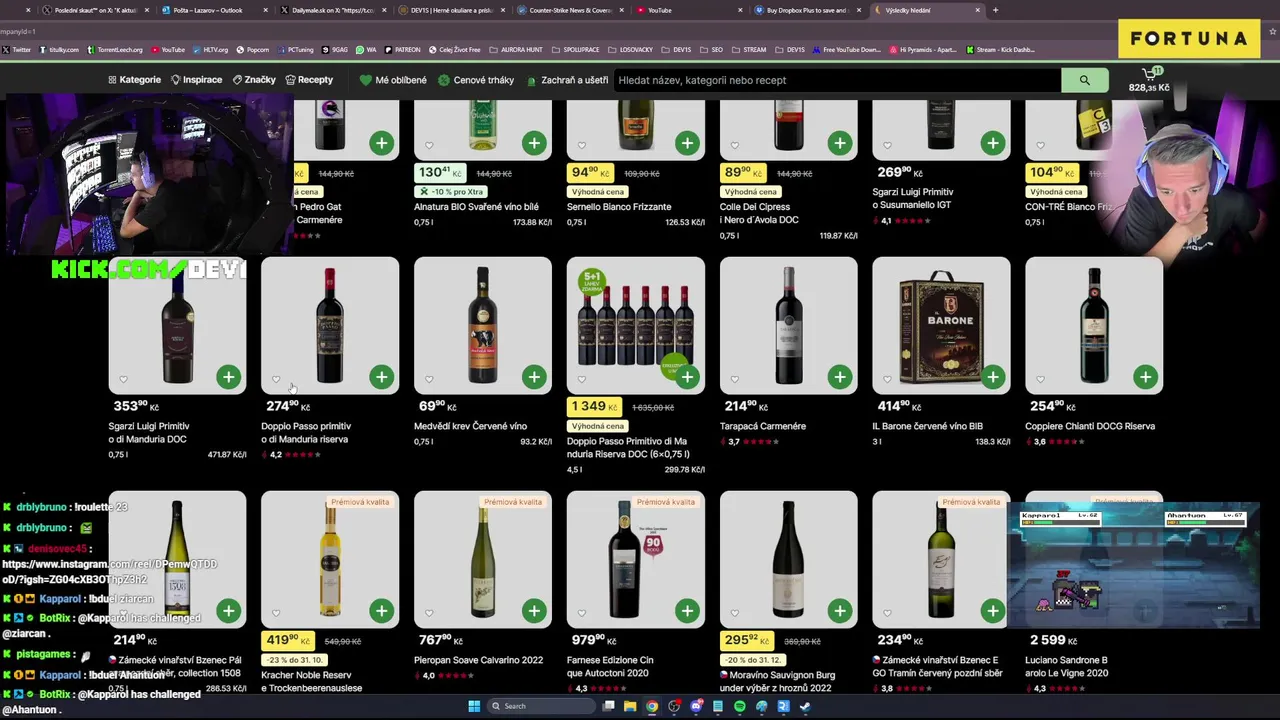1280x720 pixels.
Task: Add Doppio Passo primitivo riserva 274 Kč to cart
Action: point(382,377)
